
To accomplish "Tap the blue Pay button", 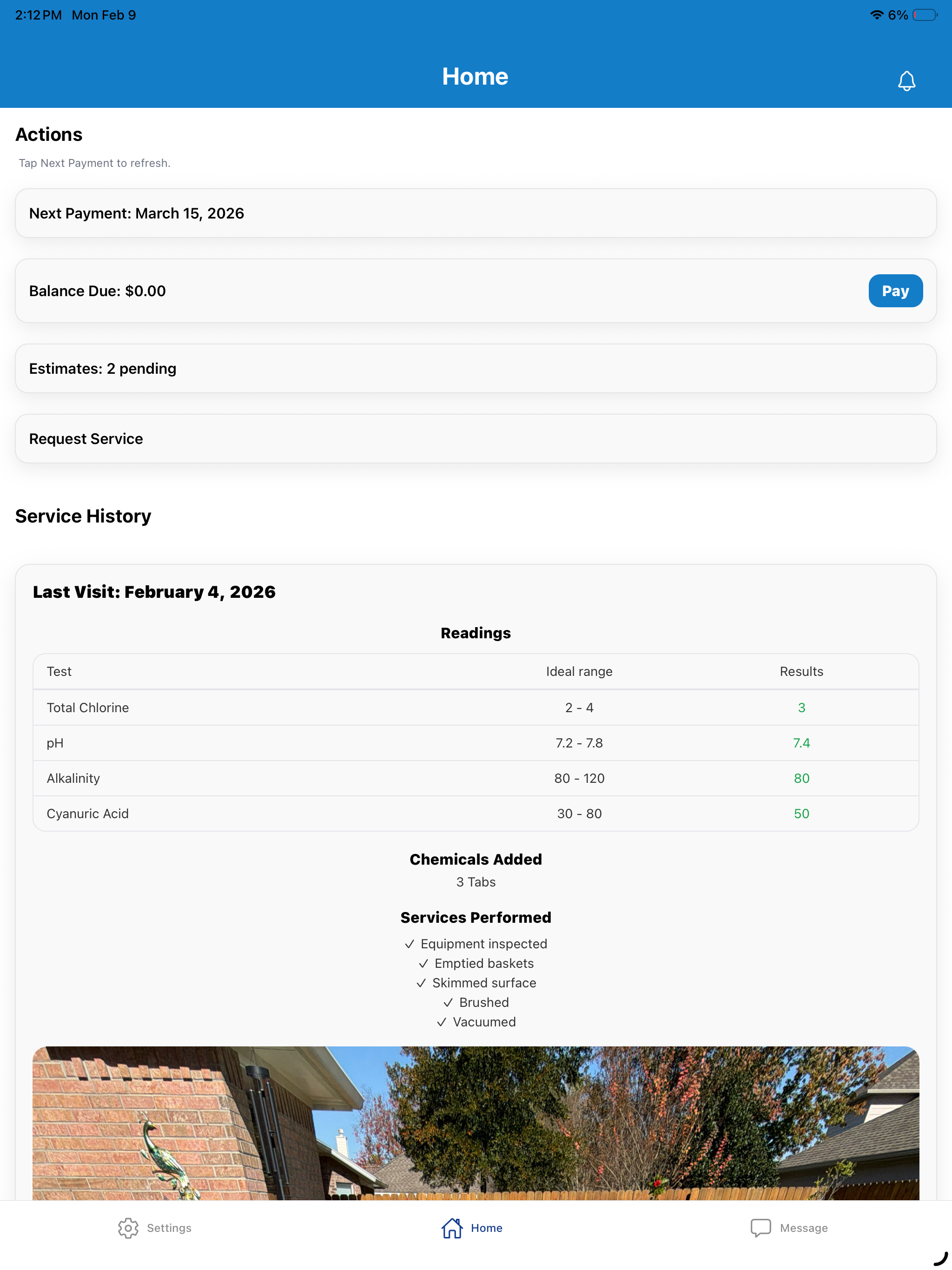I will pos(895,291).
